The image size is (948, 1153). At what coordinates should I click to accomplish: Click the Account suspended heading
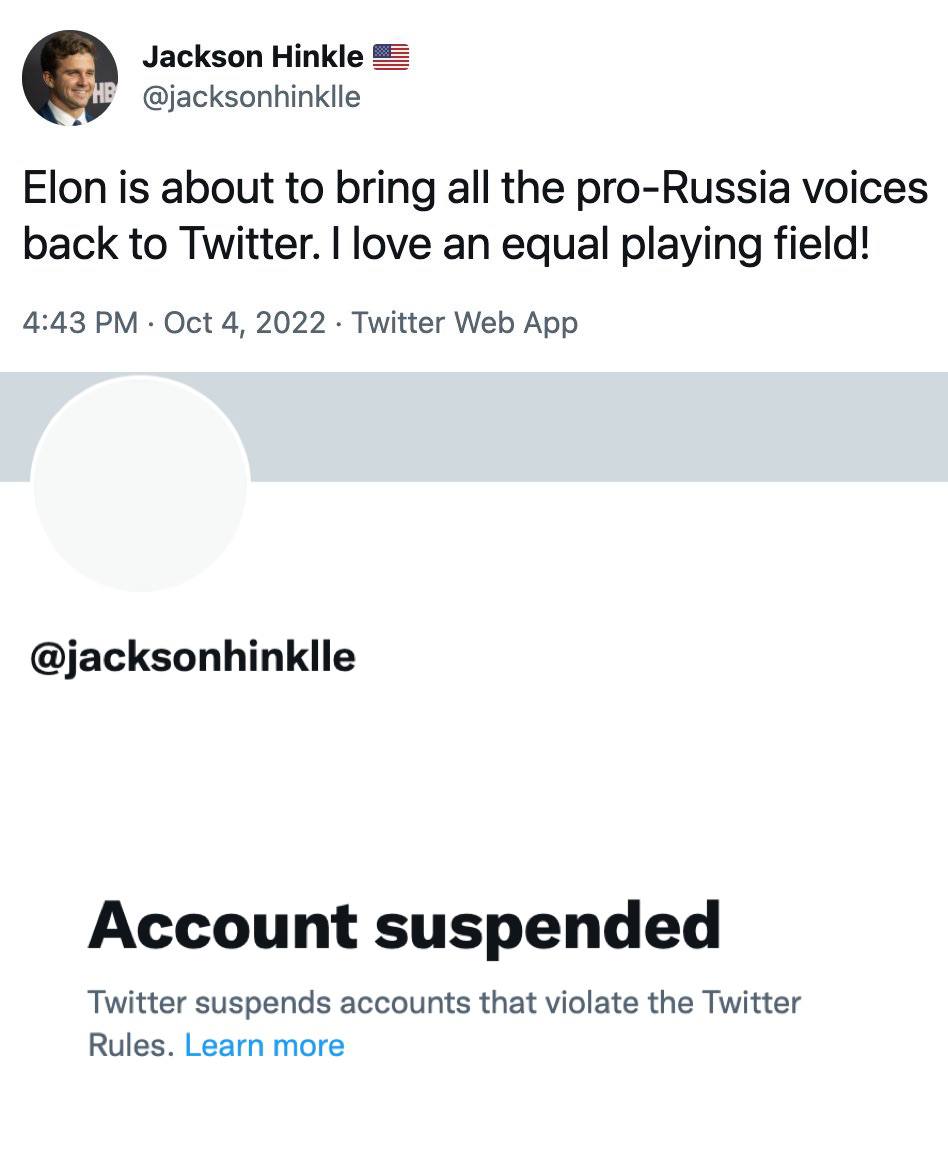404,926
